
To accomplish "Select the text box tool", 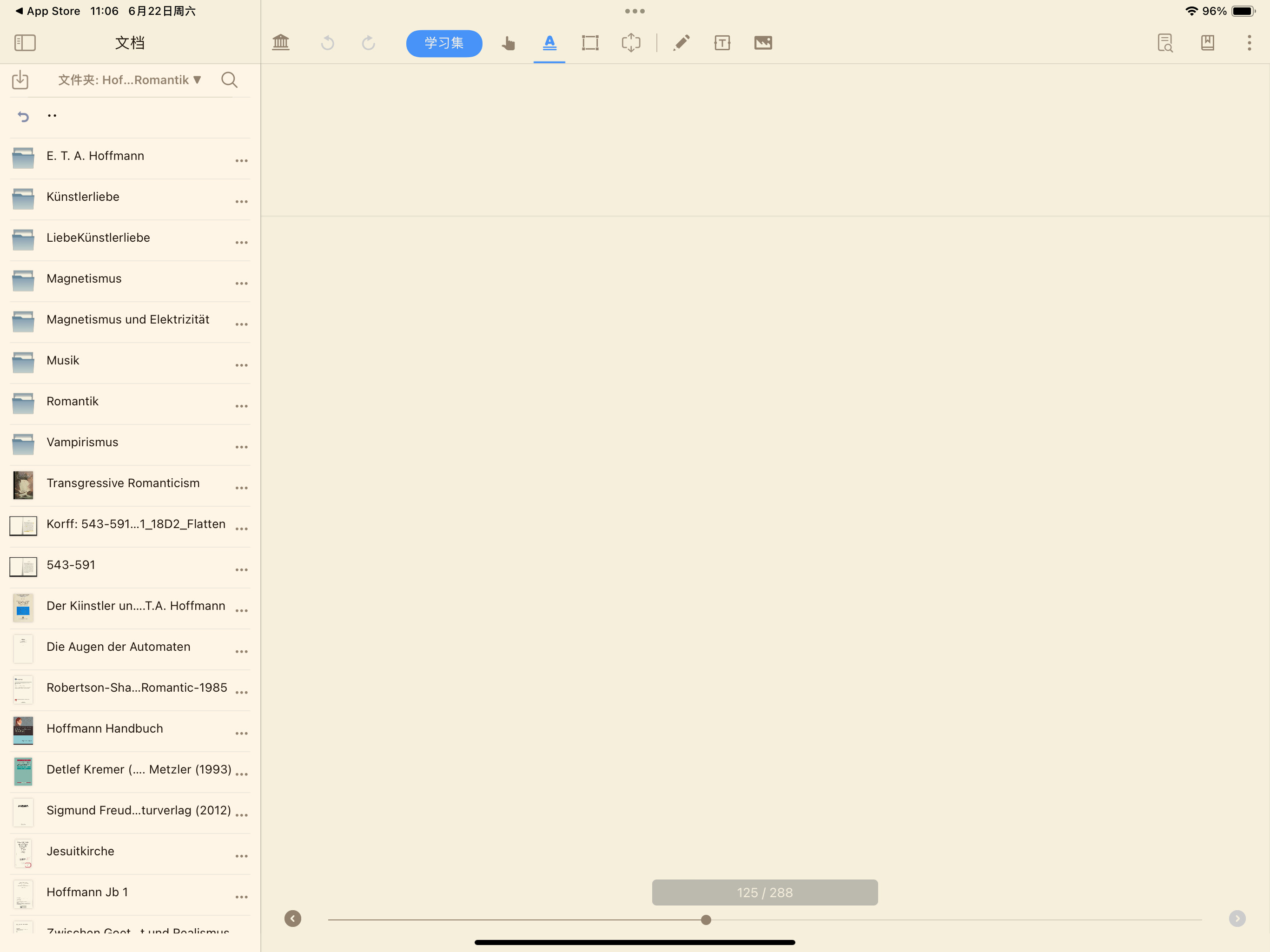I will point(722,43).
